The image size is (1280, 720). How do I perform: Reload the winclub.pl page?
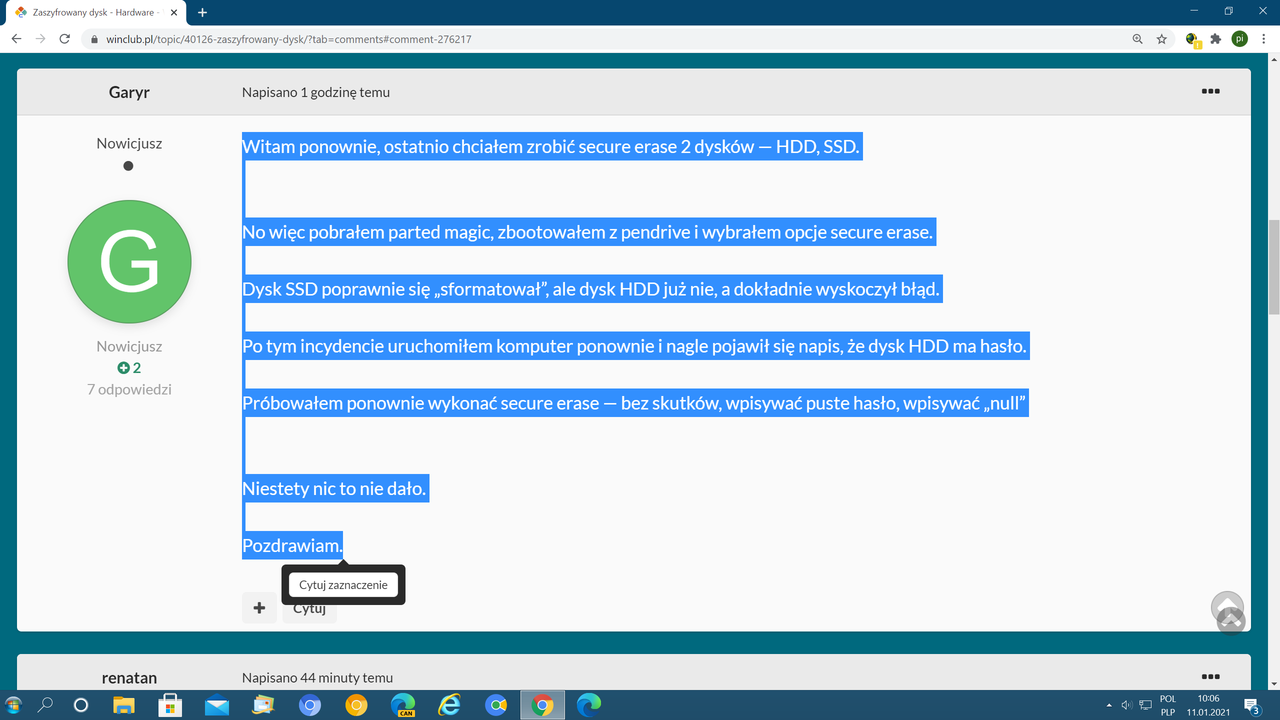point(66,39)
